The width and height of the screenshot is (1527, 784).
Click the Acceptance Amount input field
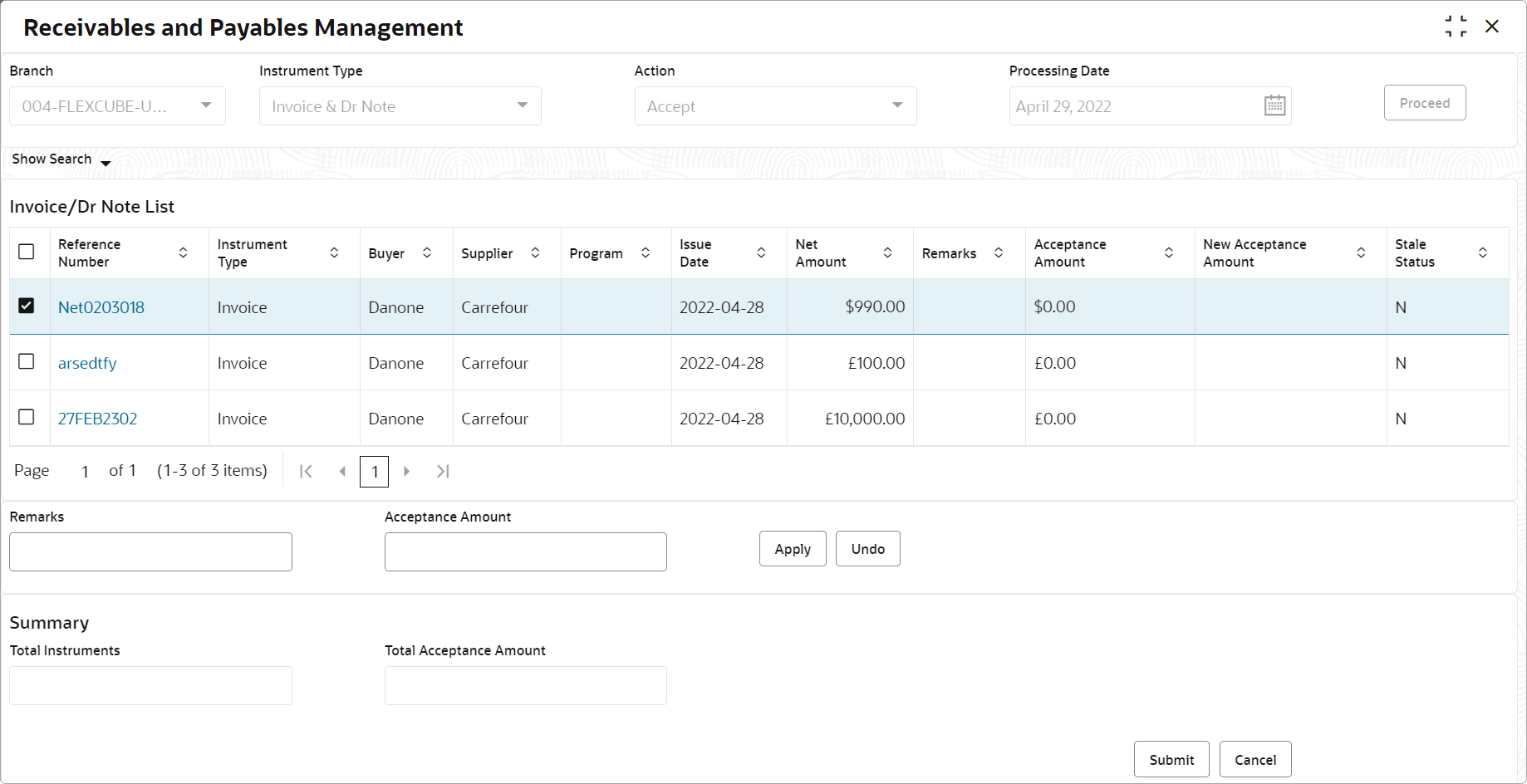(525, 551)
